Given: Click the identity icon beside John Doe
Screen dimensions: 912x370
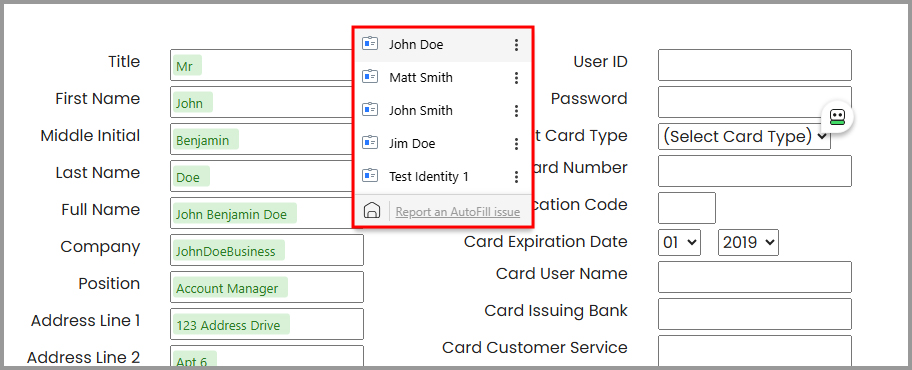Looking at the screenshot, I should click(370, 44).
